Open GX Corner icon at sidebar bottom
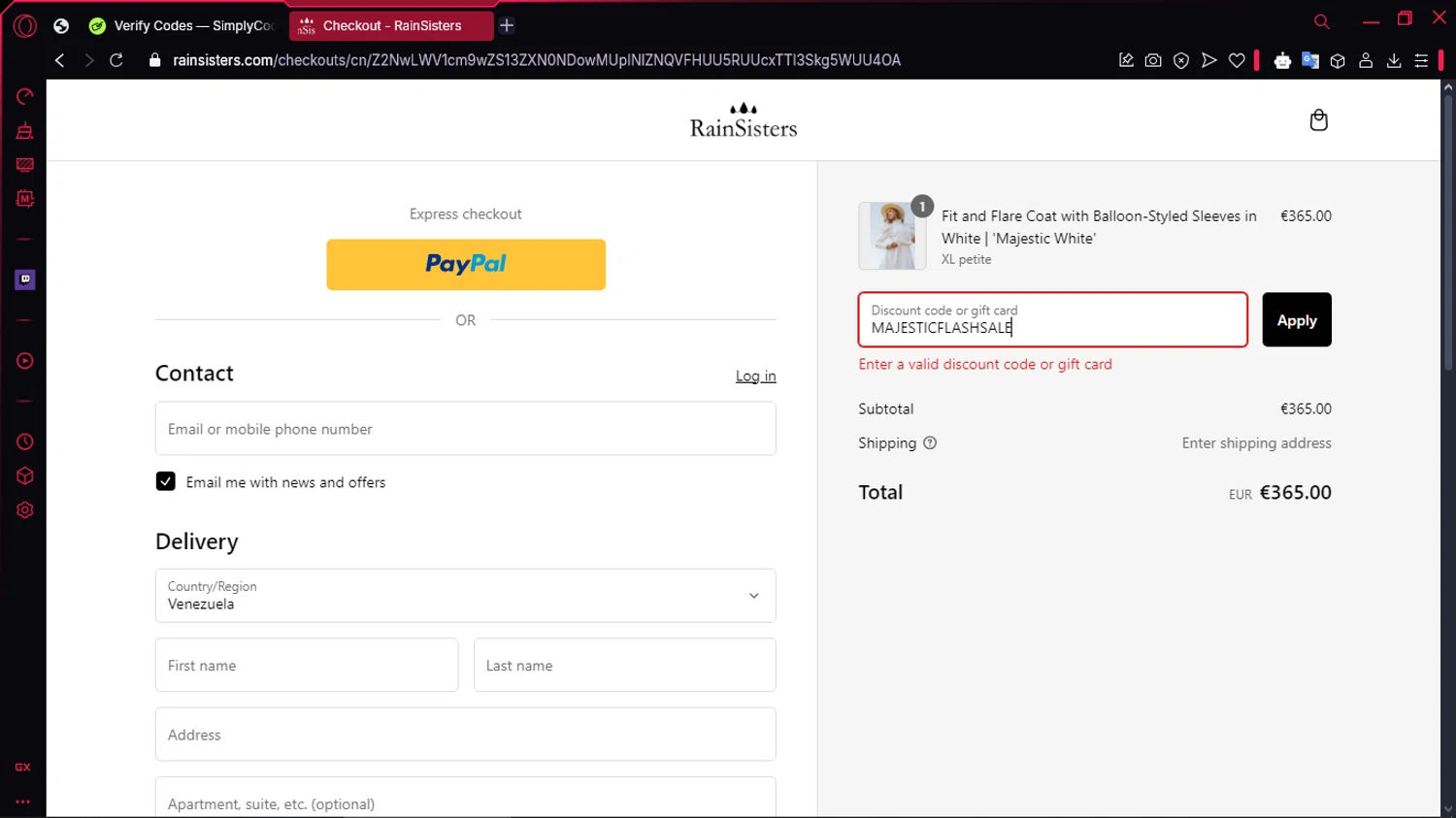This screenshot has width=1456, height=818. click(22, 767)
